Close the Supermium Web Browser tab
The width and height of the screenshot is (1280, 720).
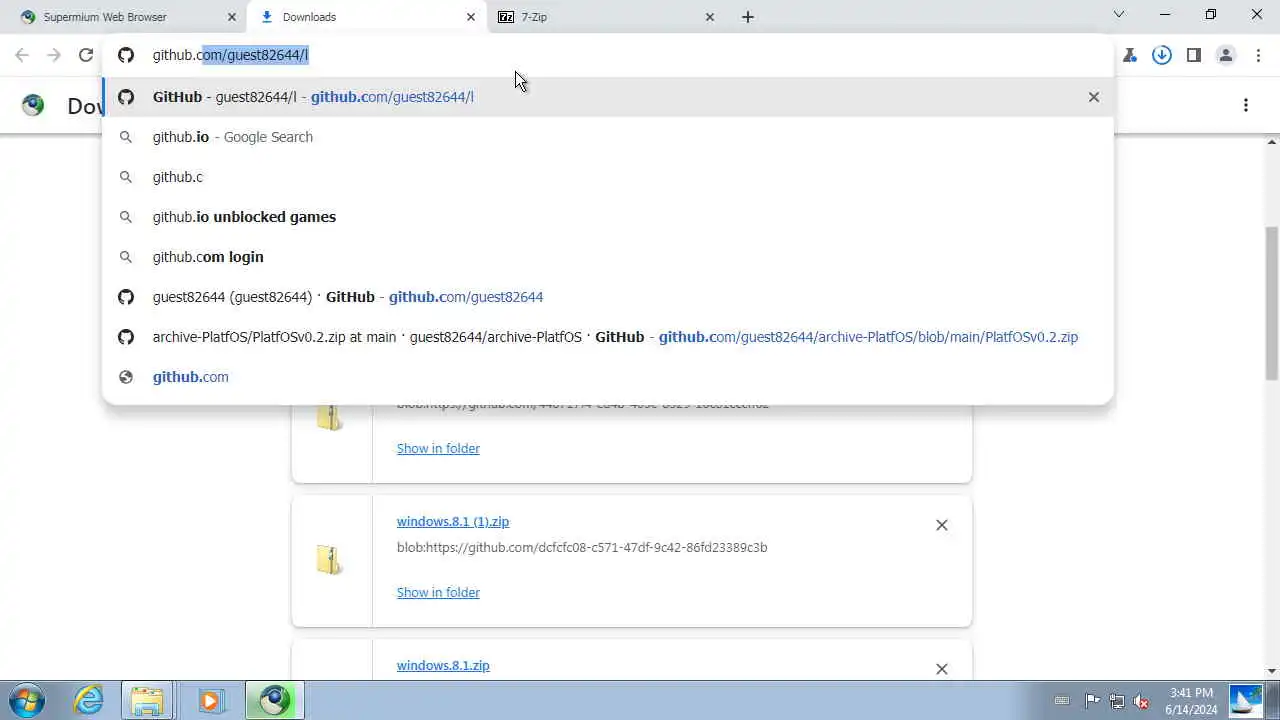tap(232, 17)
